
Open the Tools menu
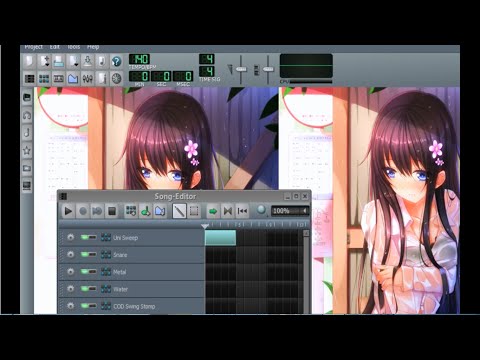[x=74, y=47]
